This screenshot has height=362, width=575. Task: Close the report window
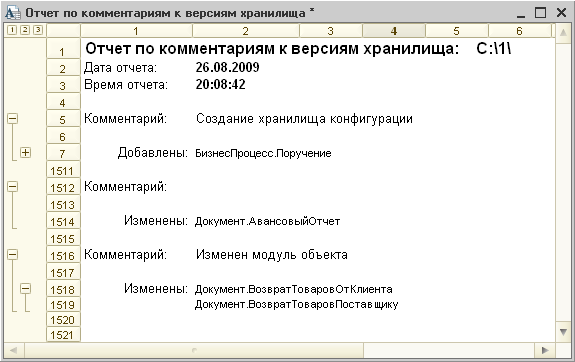(x=561, y=13)
